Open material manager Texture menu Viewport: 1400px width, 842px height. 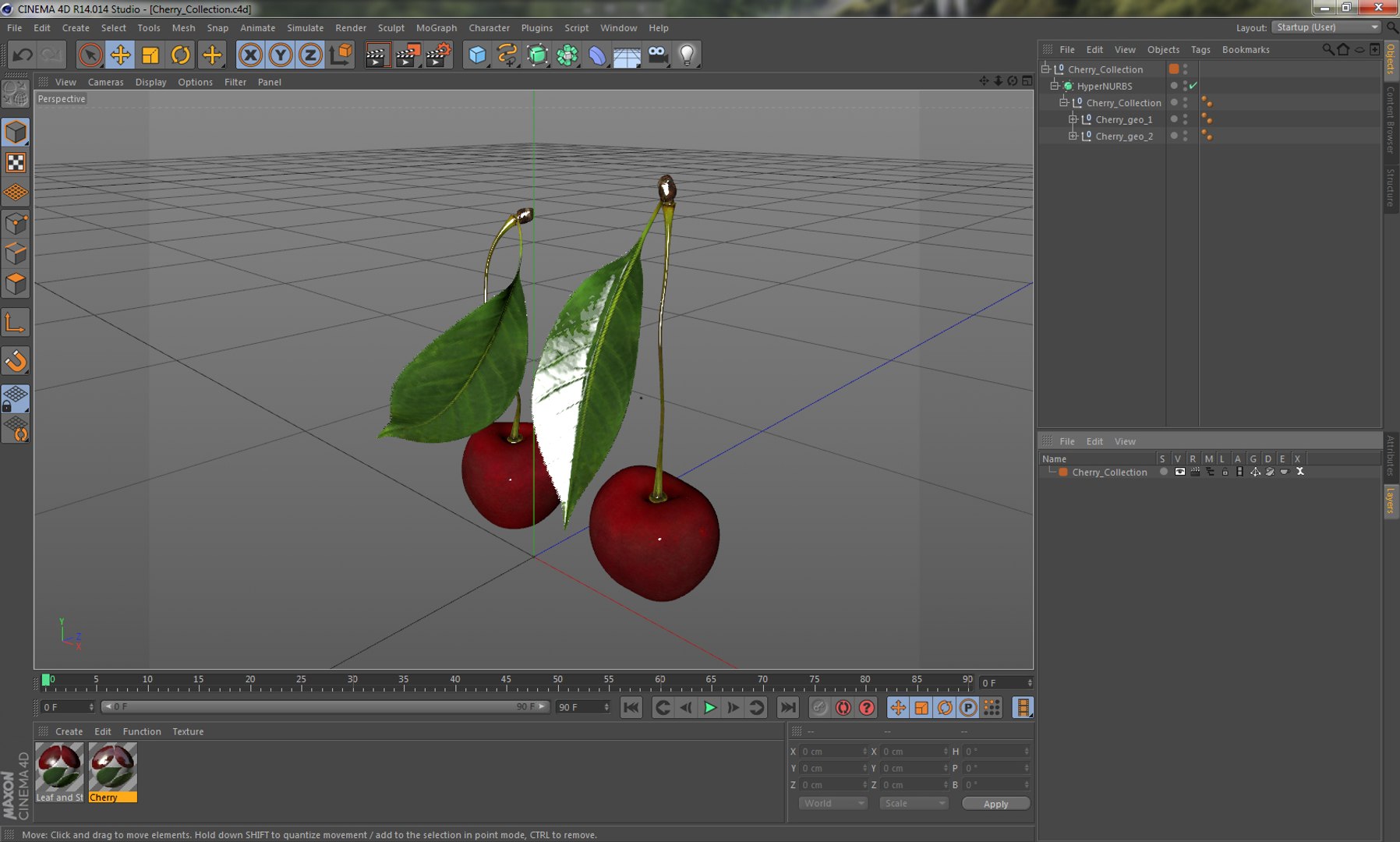click(188, 731)
